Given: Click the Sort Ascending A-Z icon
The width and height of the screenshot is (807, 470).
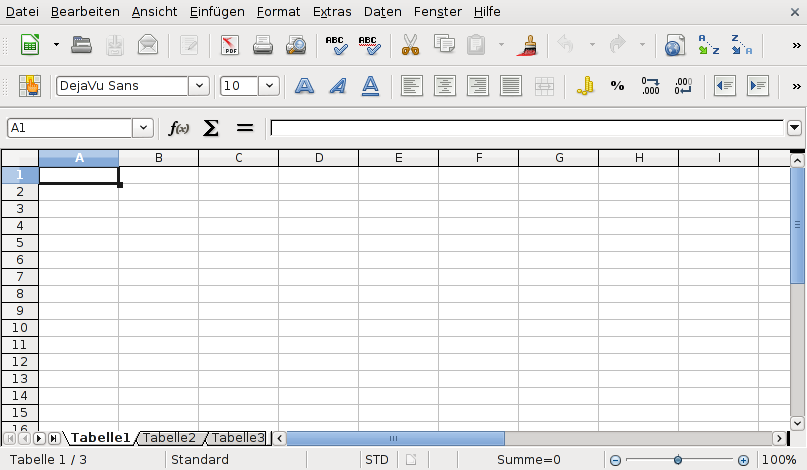Looking at the screenshot, I should point(708,45).
